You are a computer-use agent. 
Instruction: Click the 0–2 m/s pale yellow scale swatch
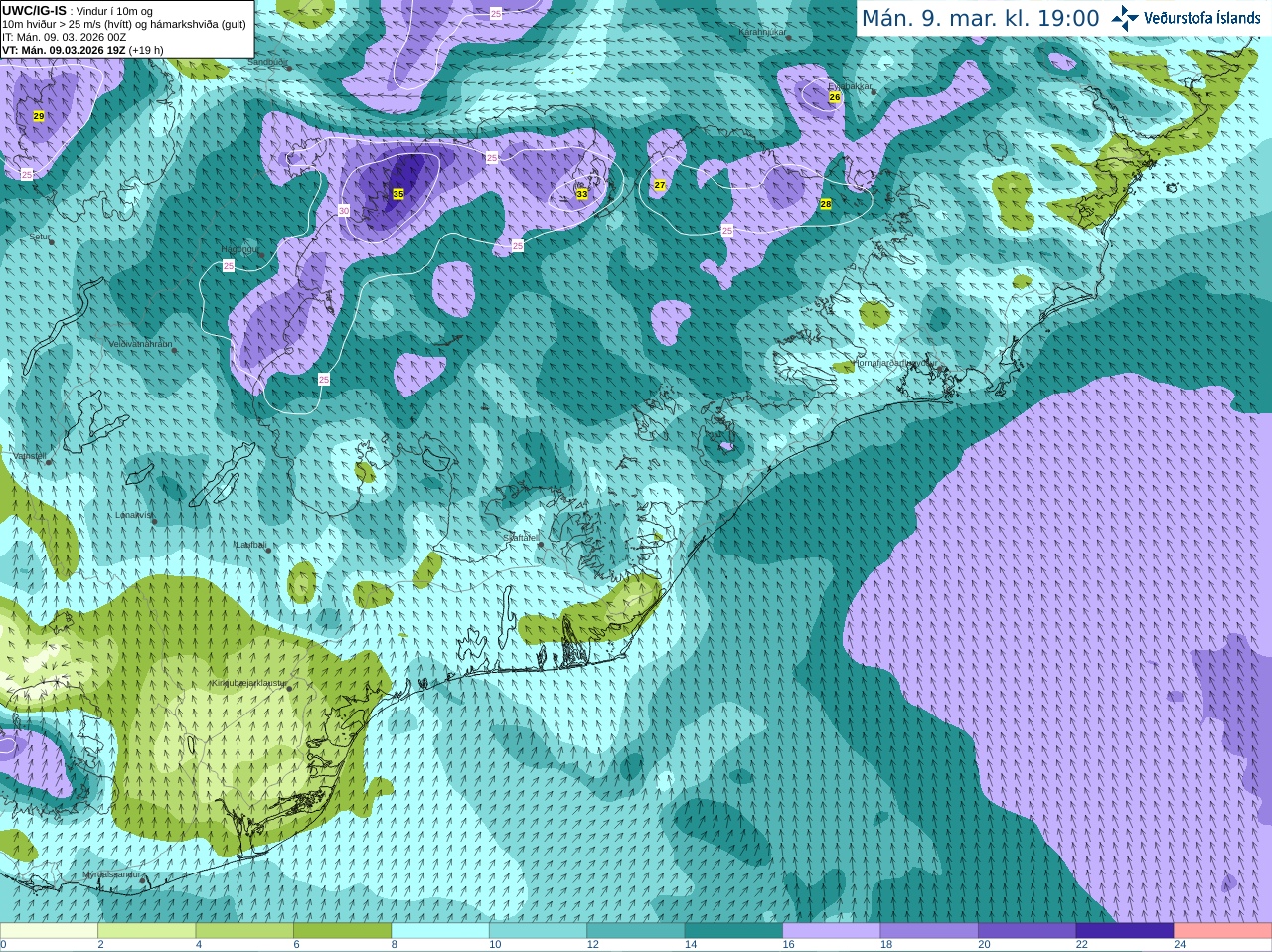49,931
